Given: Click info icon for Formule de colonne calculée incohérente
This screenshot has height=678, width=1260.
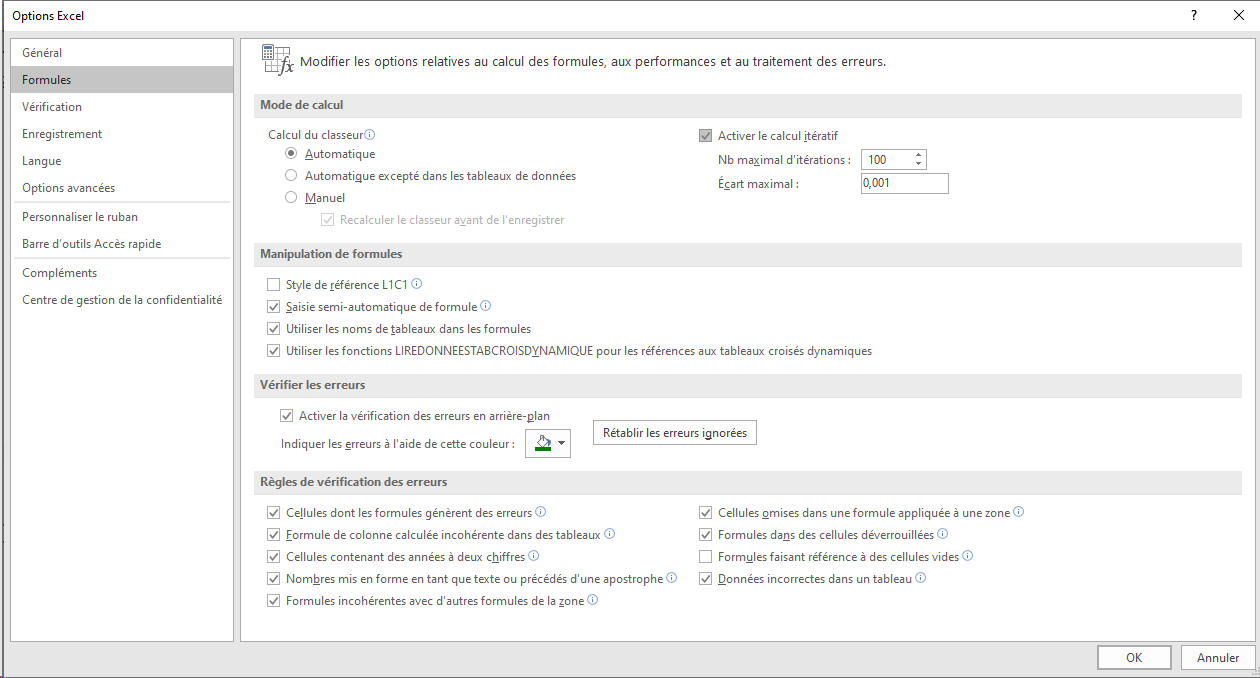Looking at the screenshot, I should pos(609,534).
